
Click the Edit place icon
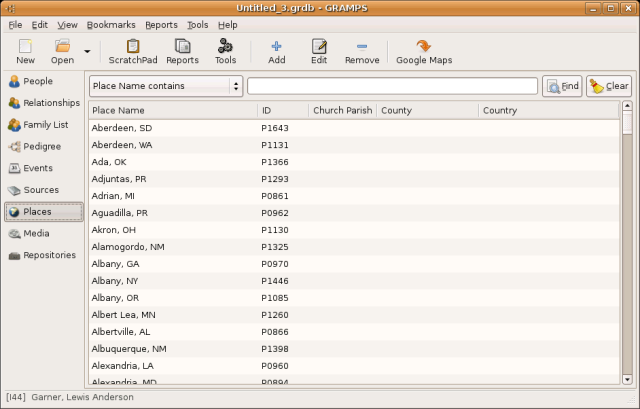tap(319, 51)
